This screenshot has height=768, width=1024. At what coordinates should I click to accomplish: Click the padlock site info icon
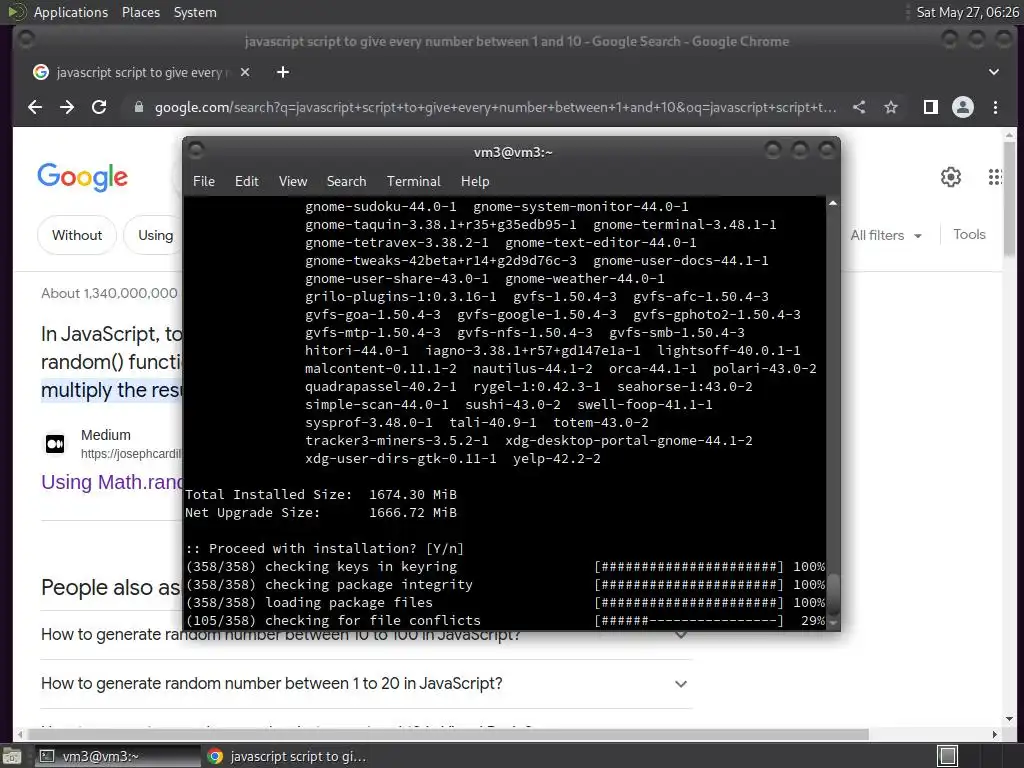coord(138,107)
